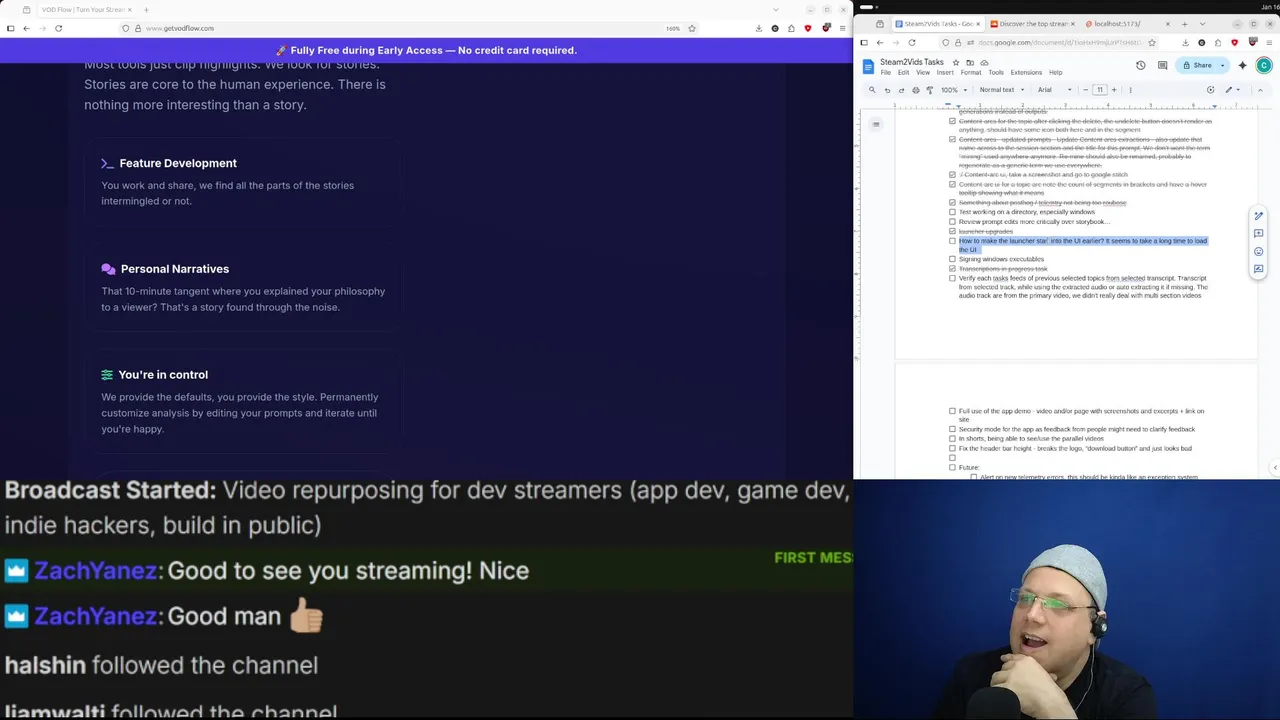Click the Share button in Docs
Image resolution: width=1280 pixels, height=720 pixels.
[1196, 65]
